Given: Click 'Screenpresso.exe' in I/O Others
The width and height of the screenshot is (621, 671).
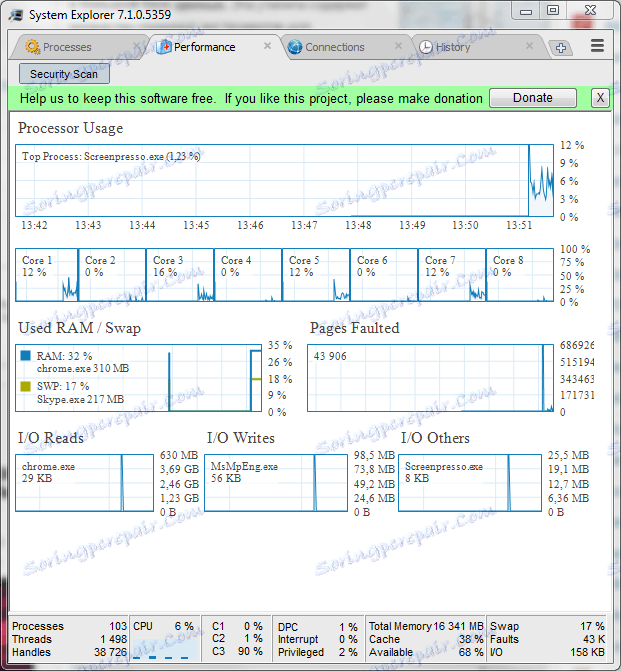Looking at the screenshot, I should click(444, 466).
